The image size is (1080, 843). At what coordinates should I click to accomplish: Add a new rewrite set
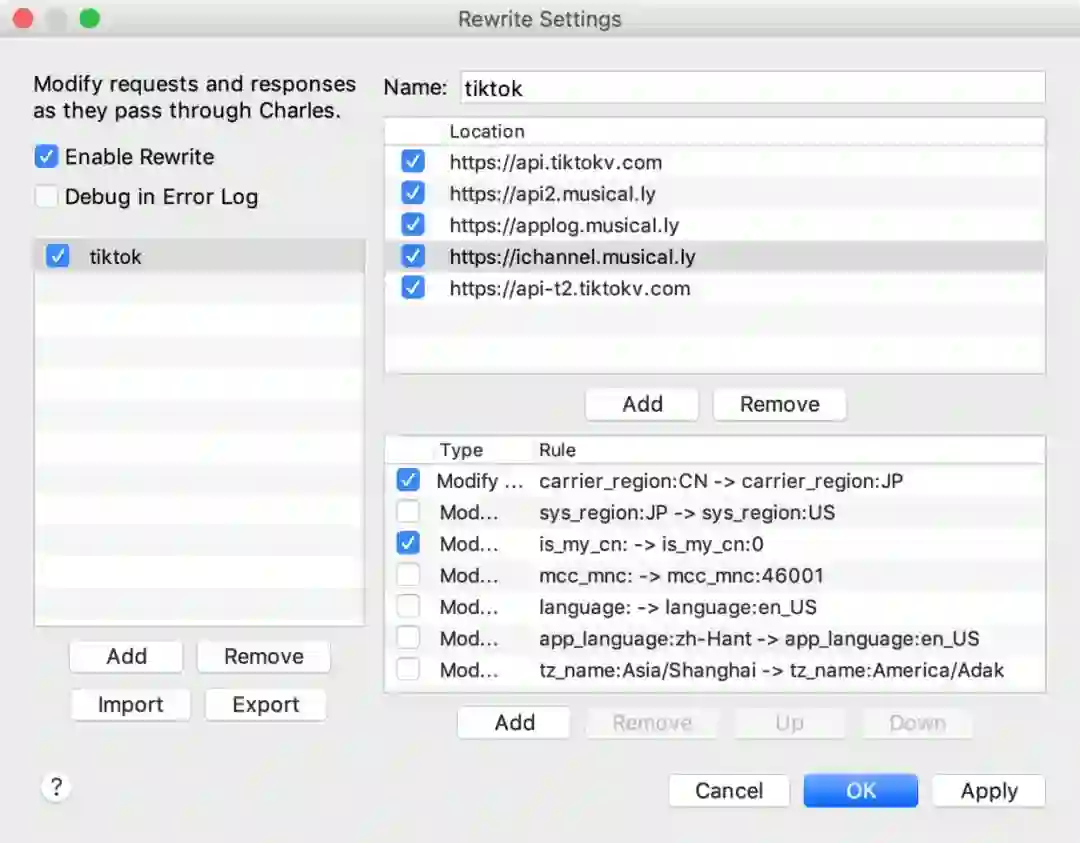coord(126,656)
